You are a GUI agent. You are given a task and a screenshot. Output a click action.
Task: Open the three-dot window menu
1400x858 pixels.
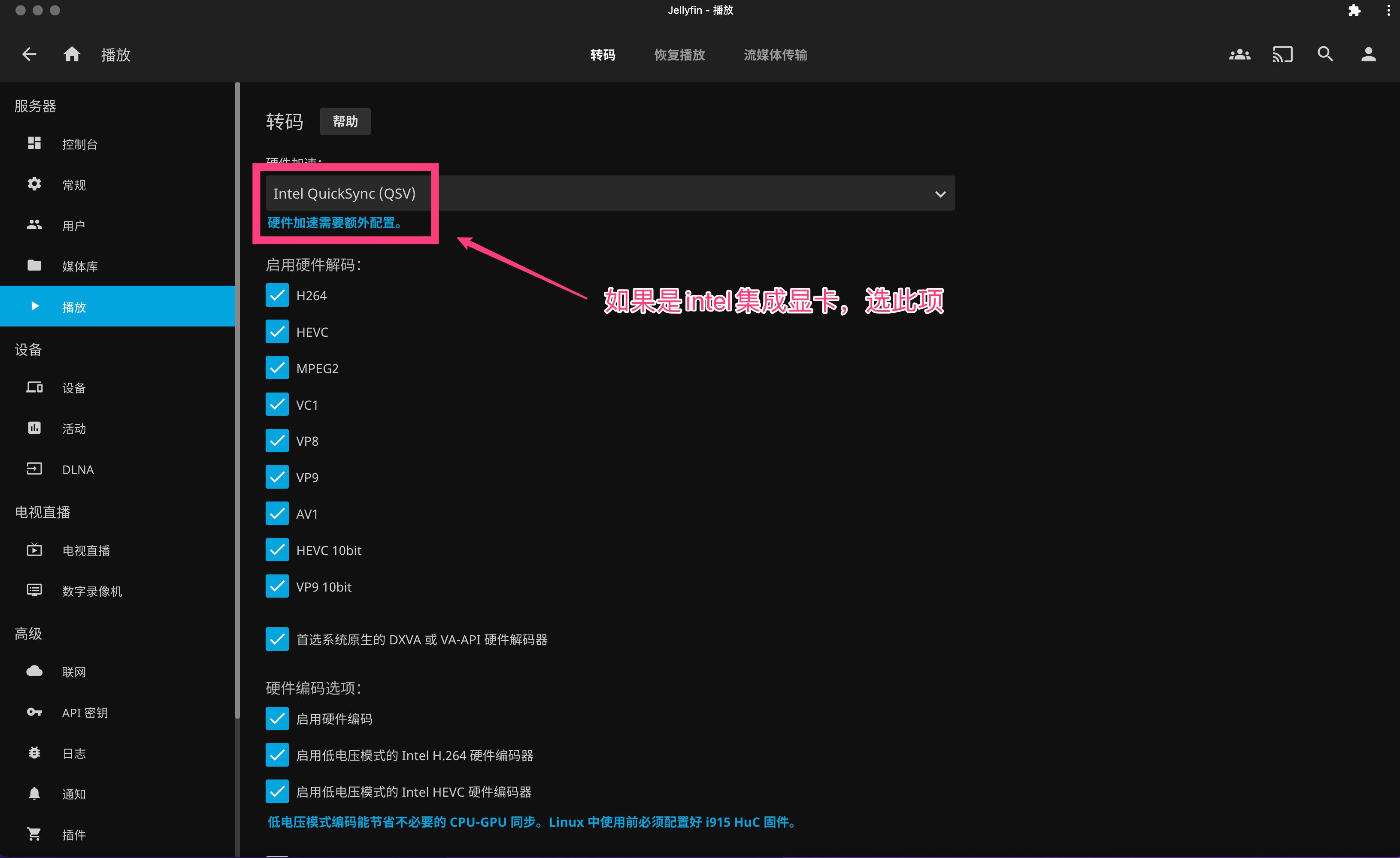1388,10
